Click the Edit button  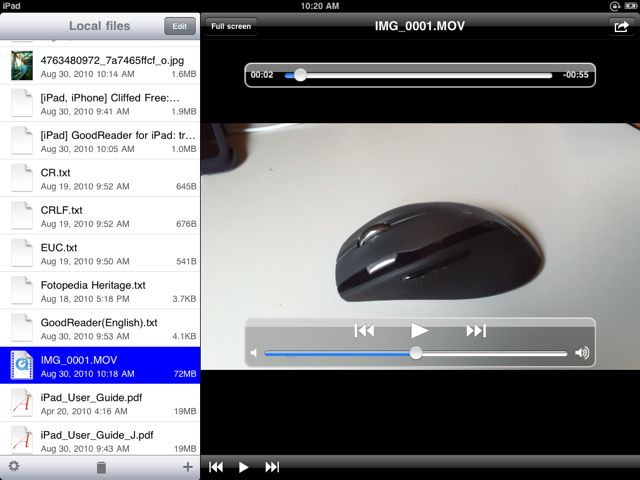tap(180, 27)
